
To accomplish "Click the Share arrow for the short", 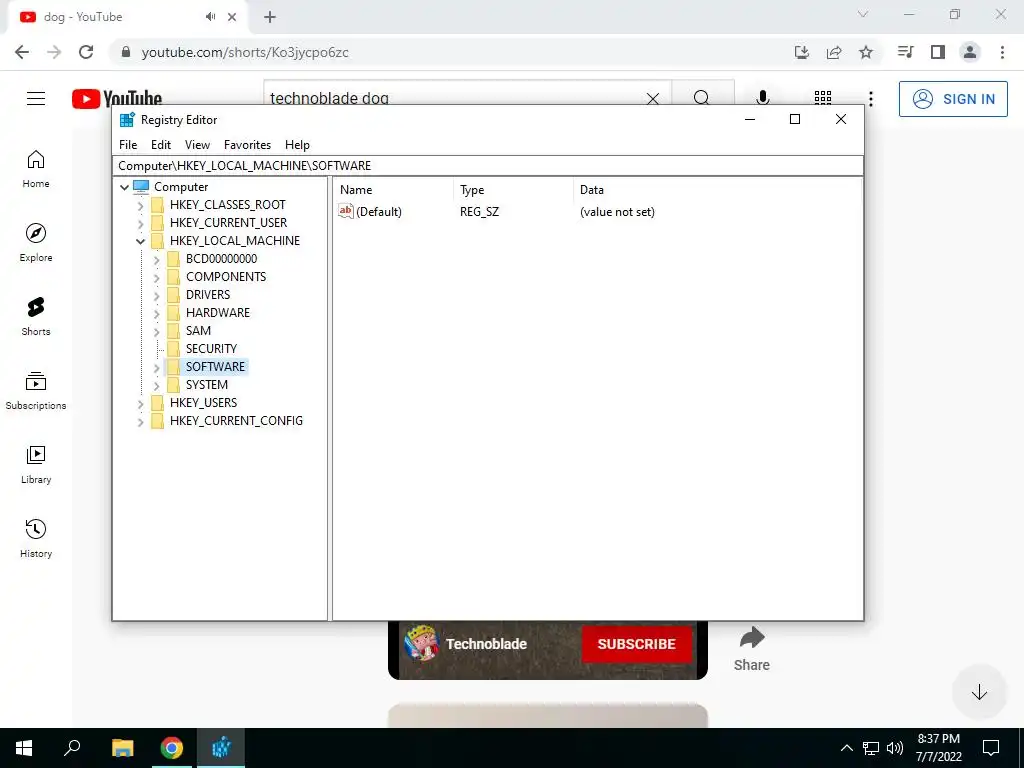I will [752, 637].
